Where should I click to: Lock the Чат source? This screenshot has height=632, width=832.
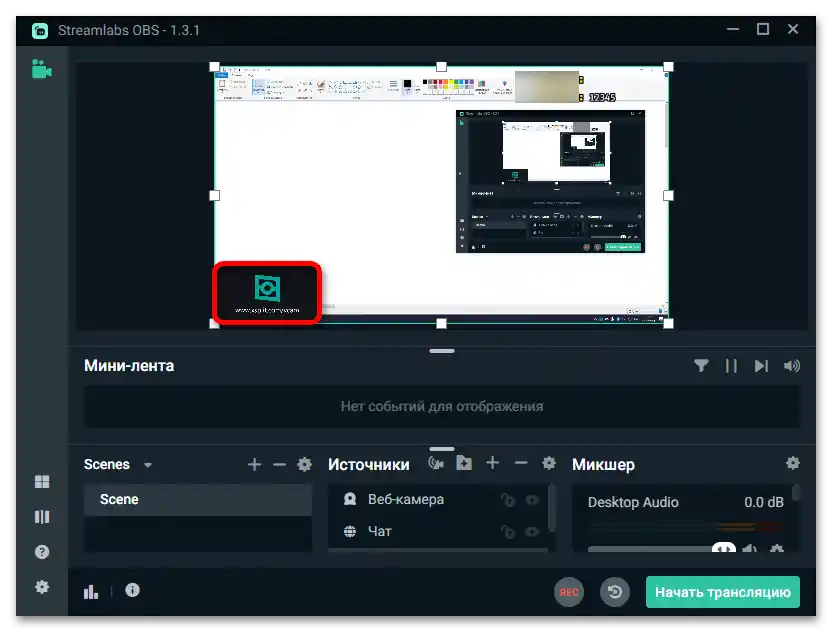point(508,531)
